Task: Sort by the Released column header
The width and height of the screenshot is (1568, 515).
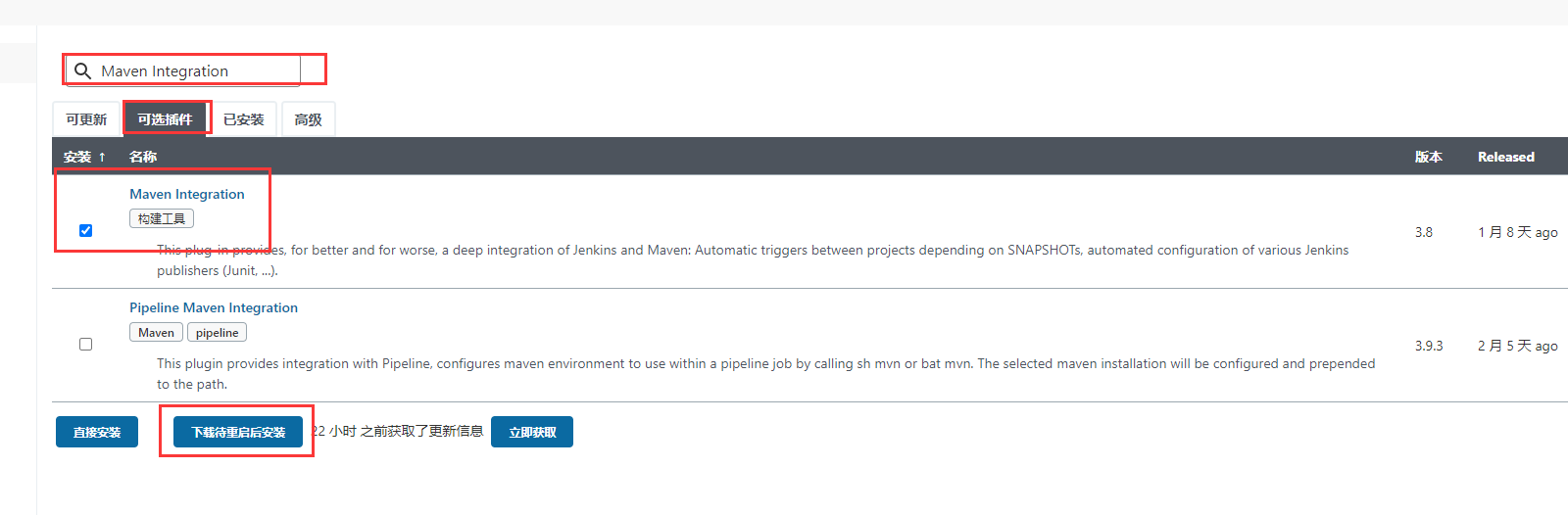Action: pyautogui.click(x=1506, y=157)
